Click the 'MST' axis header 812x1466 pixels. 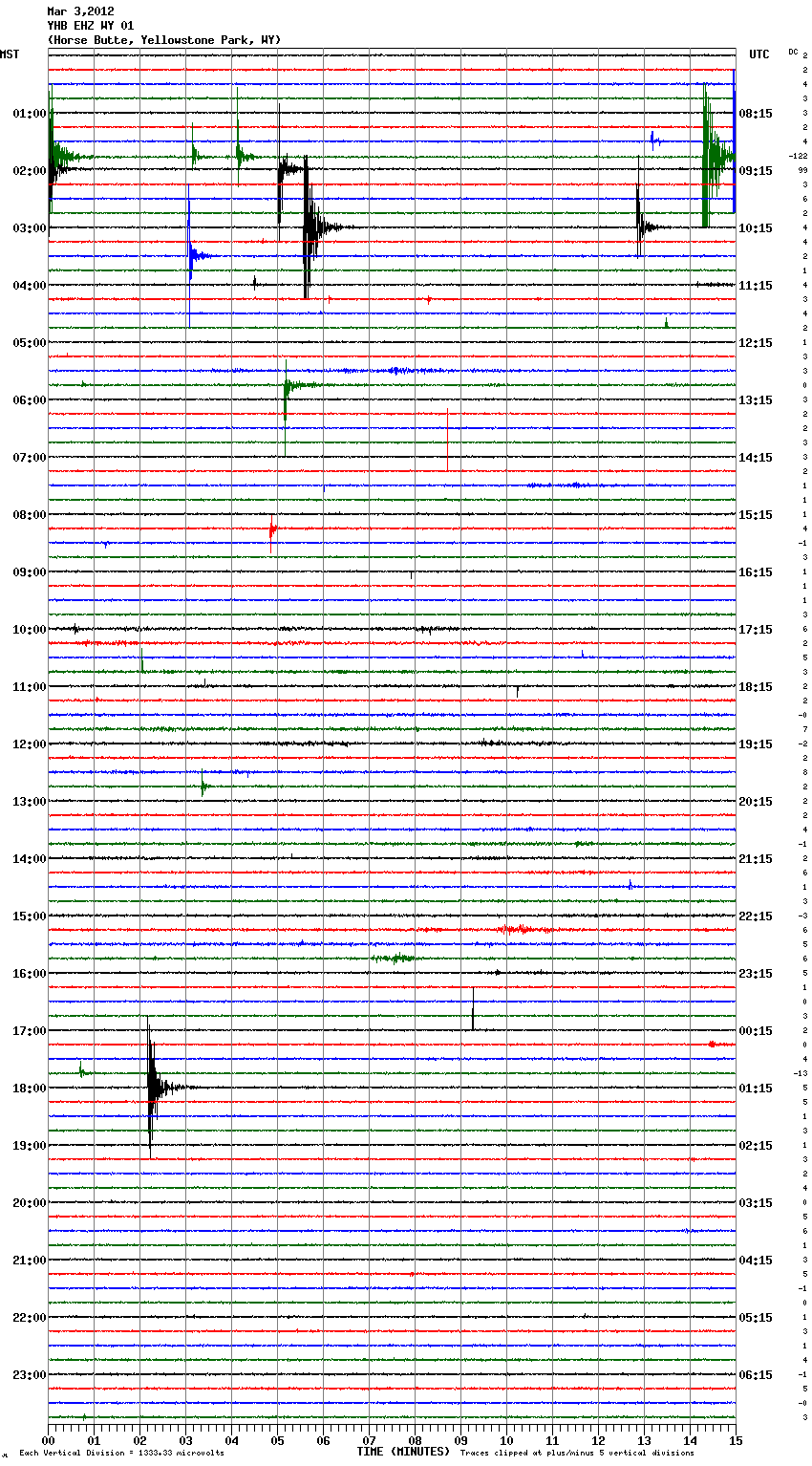(10, 54)
